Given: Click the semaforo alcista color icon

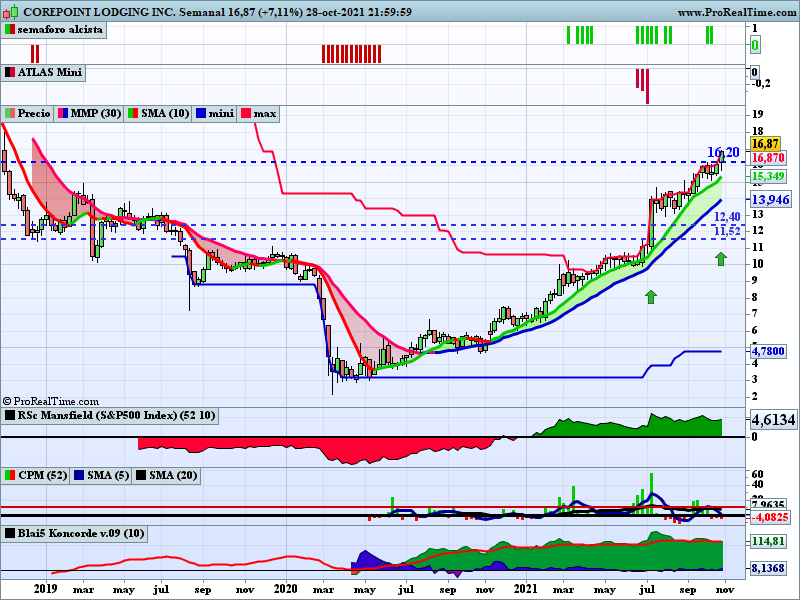Looking at the screenshot, I should coord(10,30).
